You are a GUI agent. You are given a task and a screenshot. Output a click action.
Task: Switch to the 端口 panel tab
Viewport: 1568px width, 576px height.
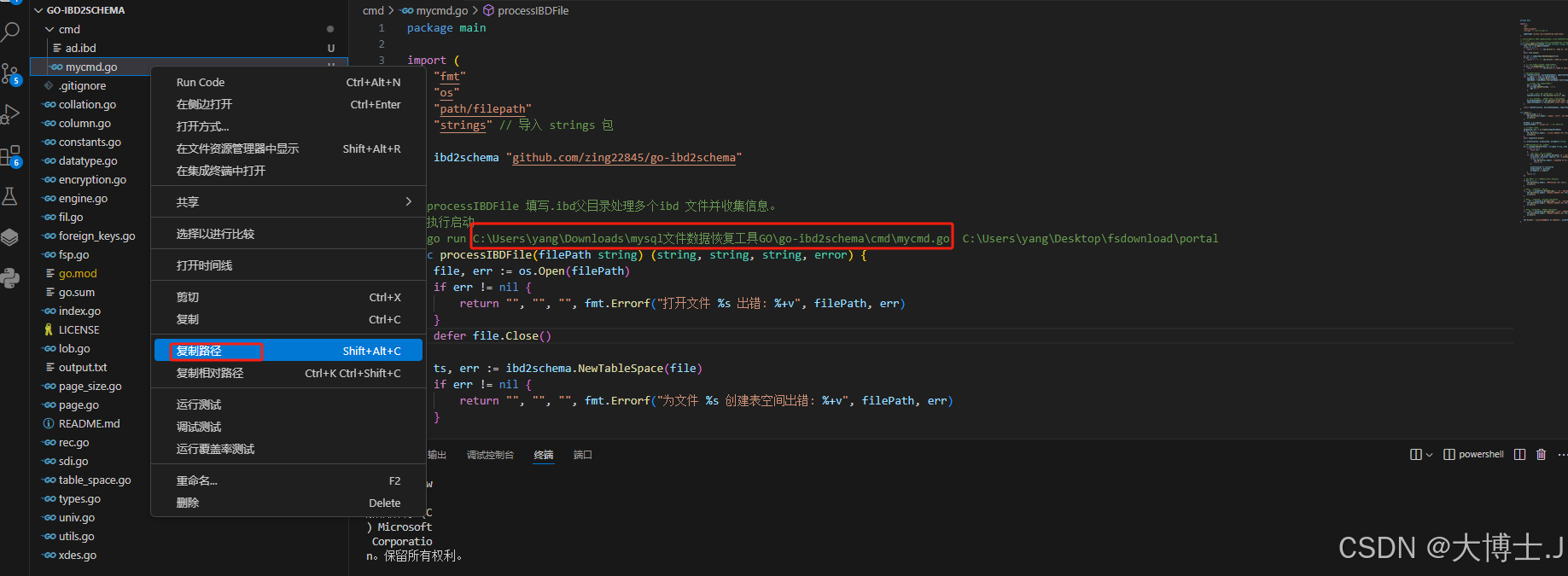pos(583,455)
